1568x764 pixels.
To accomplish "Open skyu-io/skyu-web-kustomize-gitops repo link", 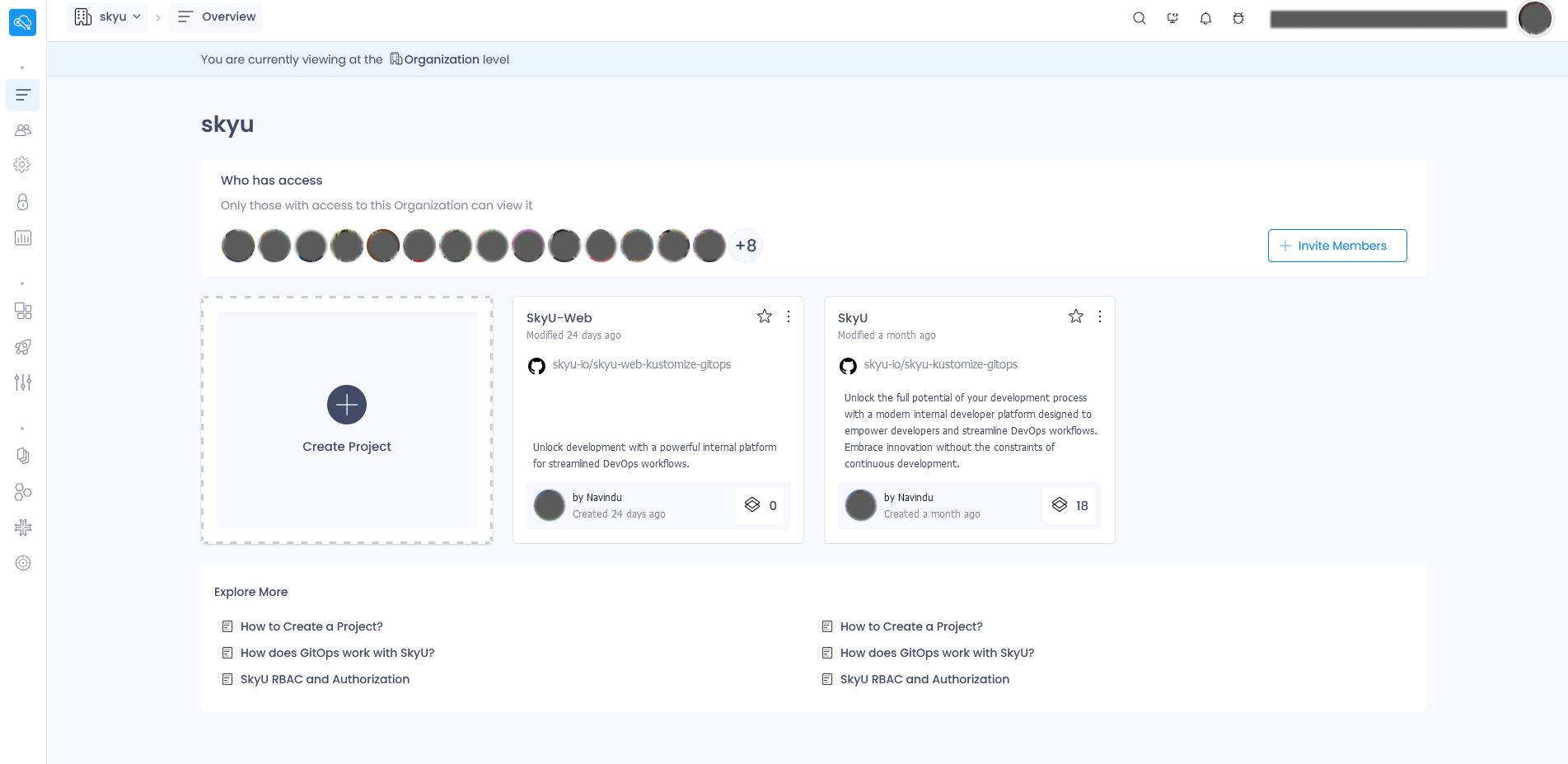I will pyautogui.click(x=642, y=364).
